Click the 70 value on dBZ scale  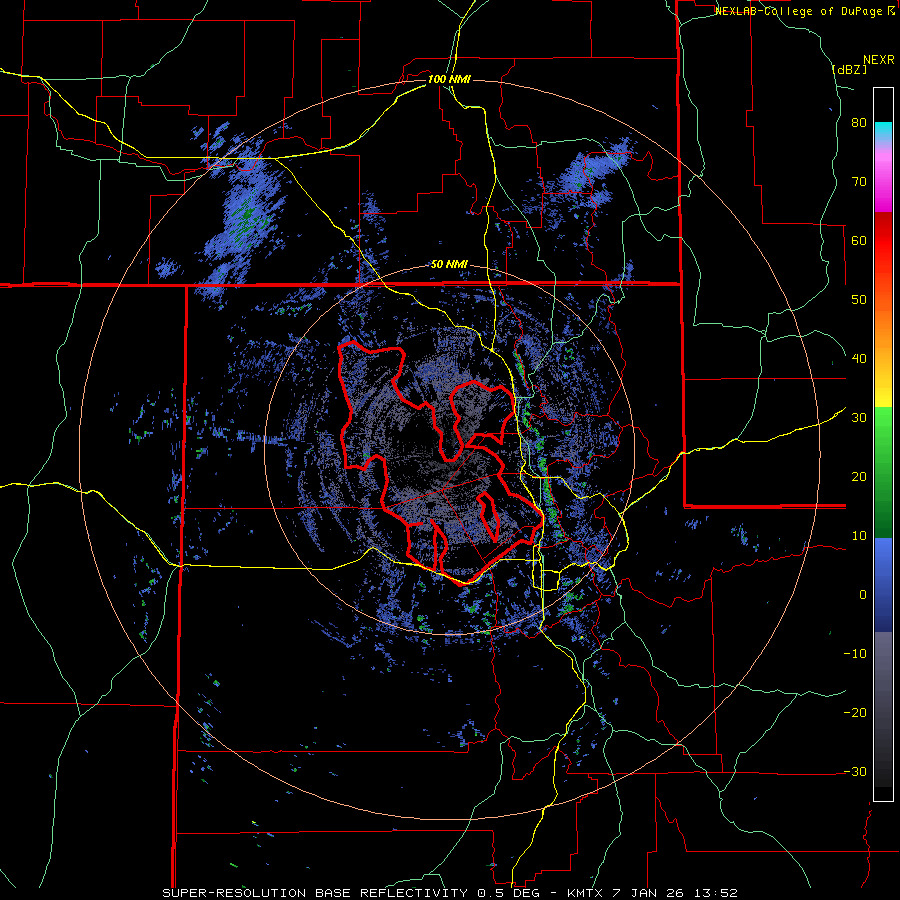859,182
